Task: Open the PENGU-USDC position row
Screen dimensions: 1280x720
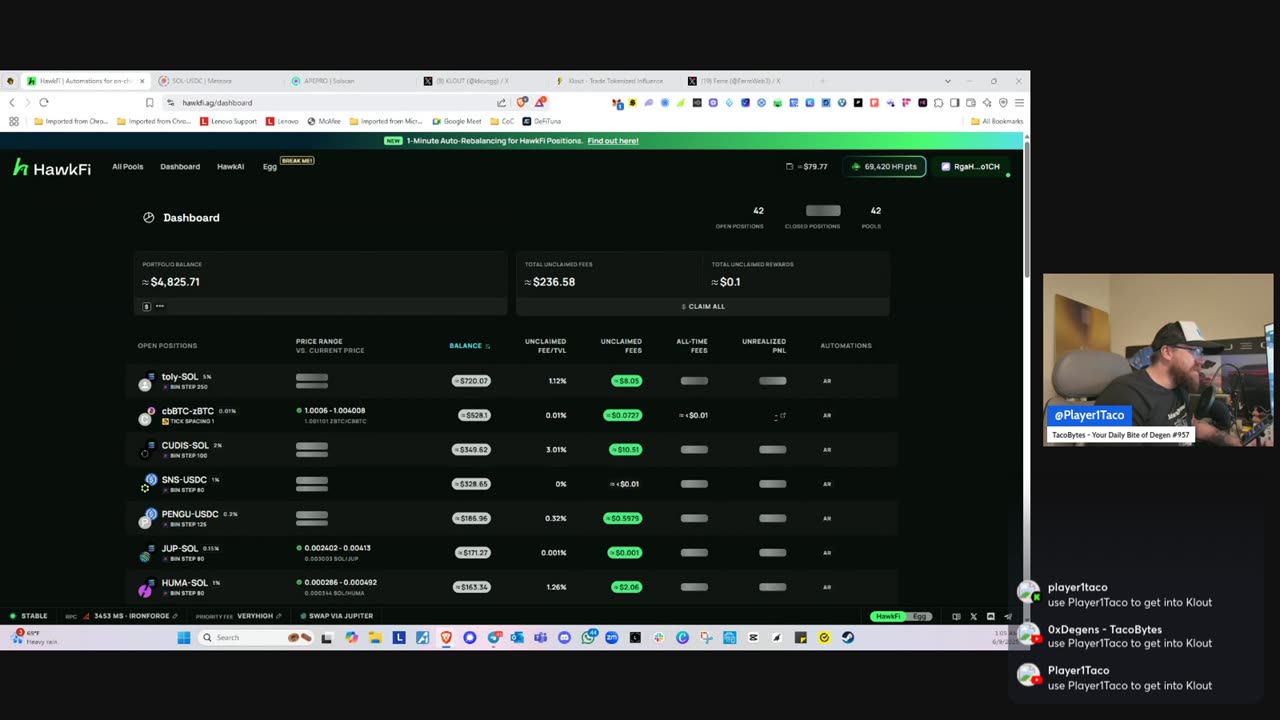Action: 513,518
